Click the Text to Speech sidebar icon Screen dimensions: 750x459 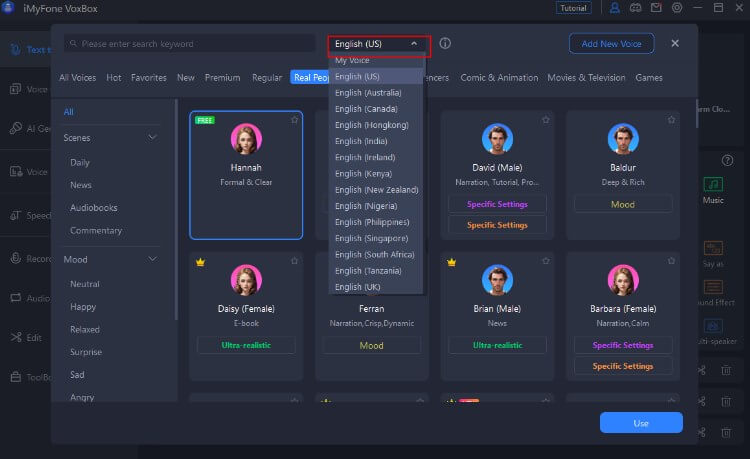16,49
